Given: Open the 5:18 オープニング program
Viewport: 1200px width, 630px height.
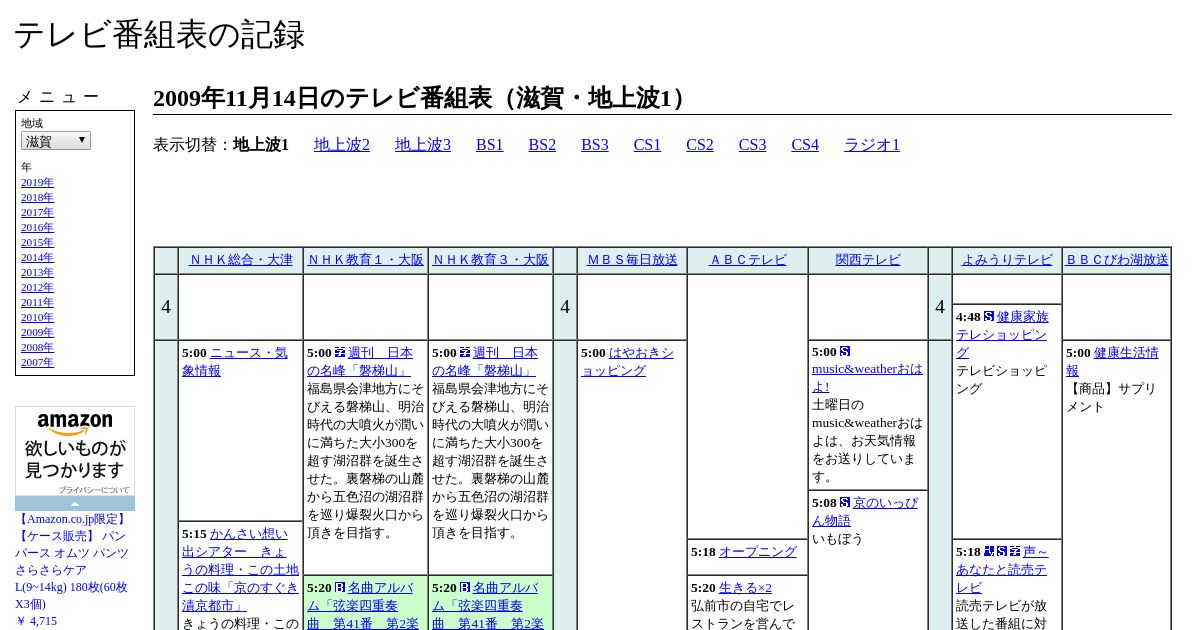Looking at the screenshot, I should [x=758, y=552].
